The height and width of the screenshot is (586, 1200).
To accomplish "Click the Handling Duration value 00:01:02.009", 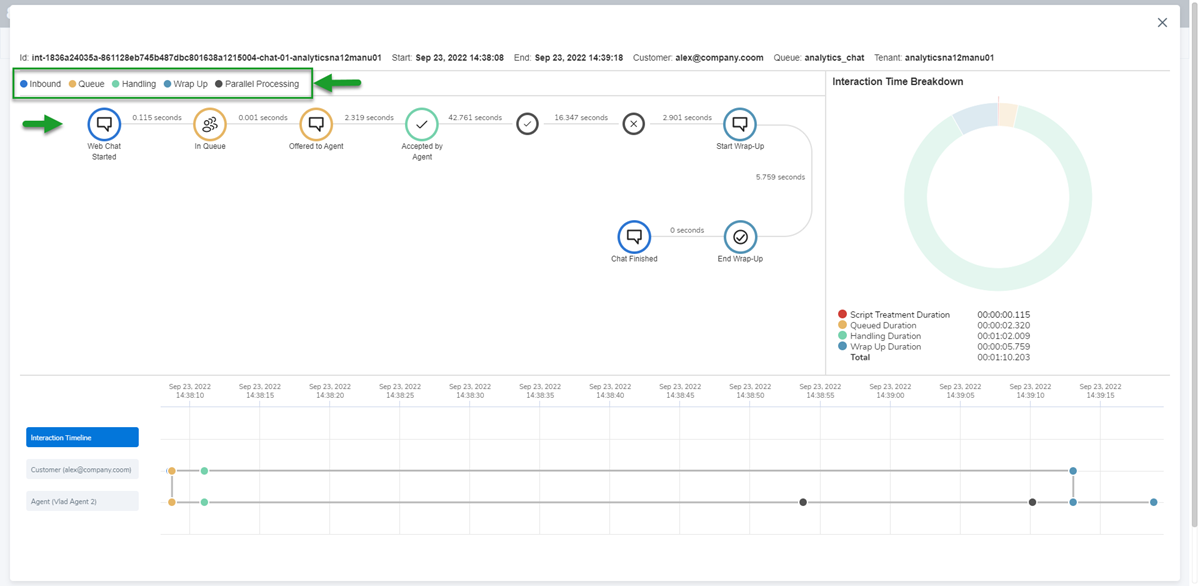I will pos(1003,336).
